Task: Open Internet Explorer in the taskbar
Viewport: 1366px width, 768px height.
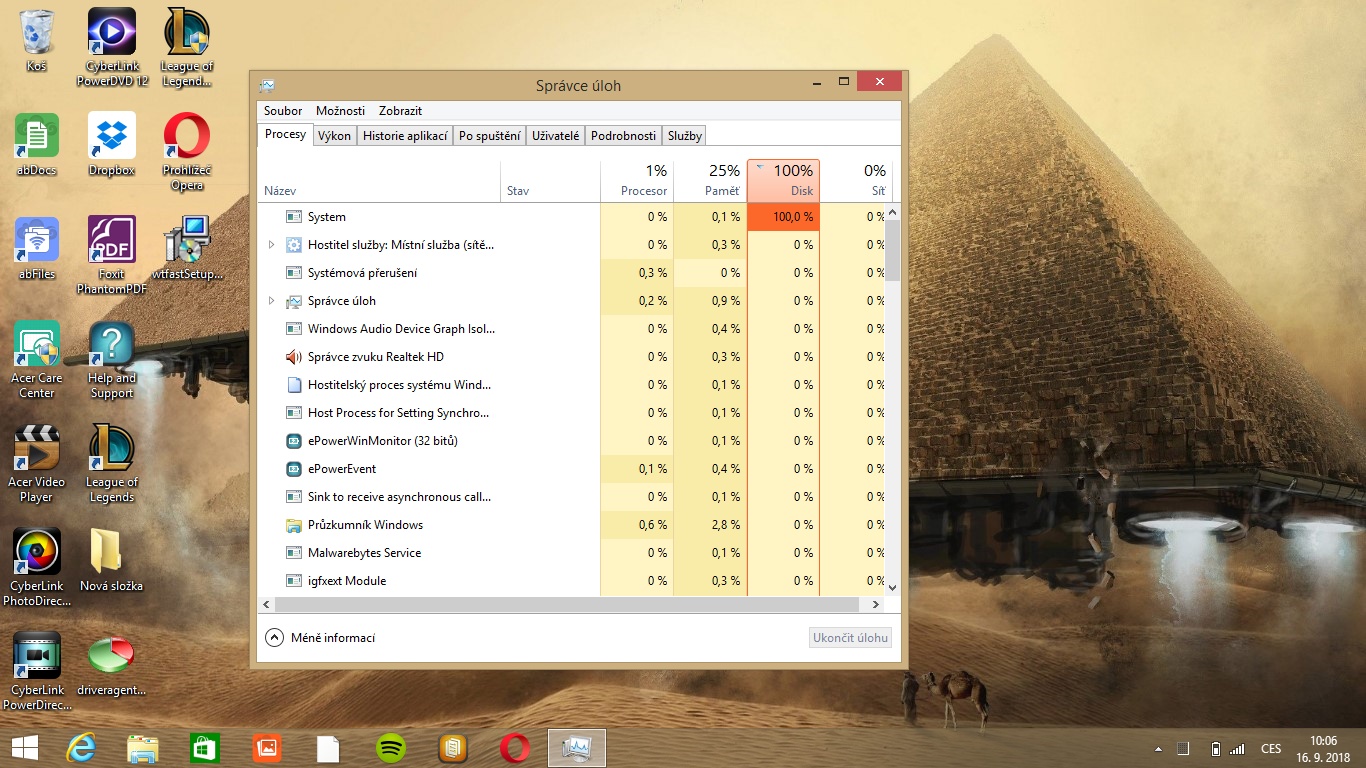Action: coord(81,747)
